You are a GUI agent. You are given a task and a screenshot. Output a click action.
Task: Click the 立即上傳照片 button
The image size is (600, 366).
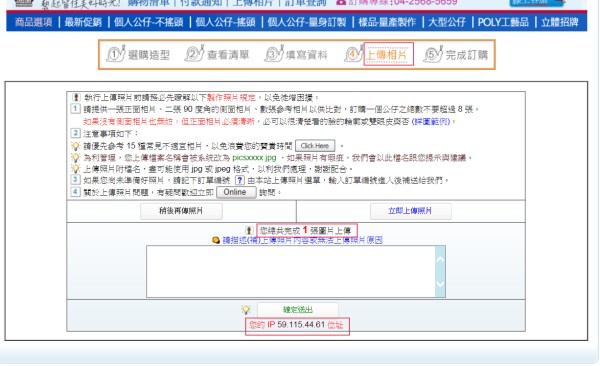coord(410,211)
